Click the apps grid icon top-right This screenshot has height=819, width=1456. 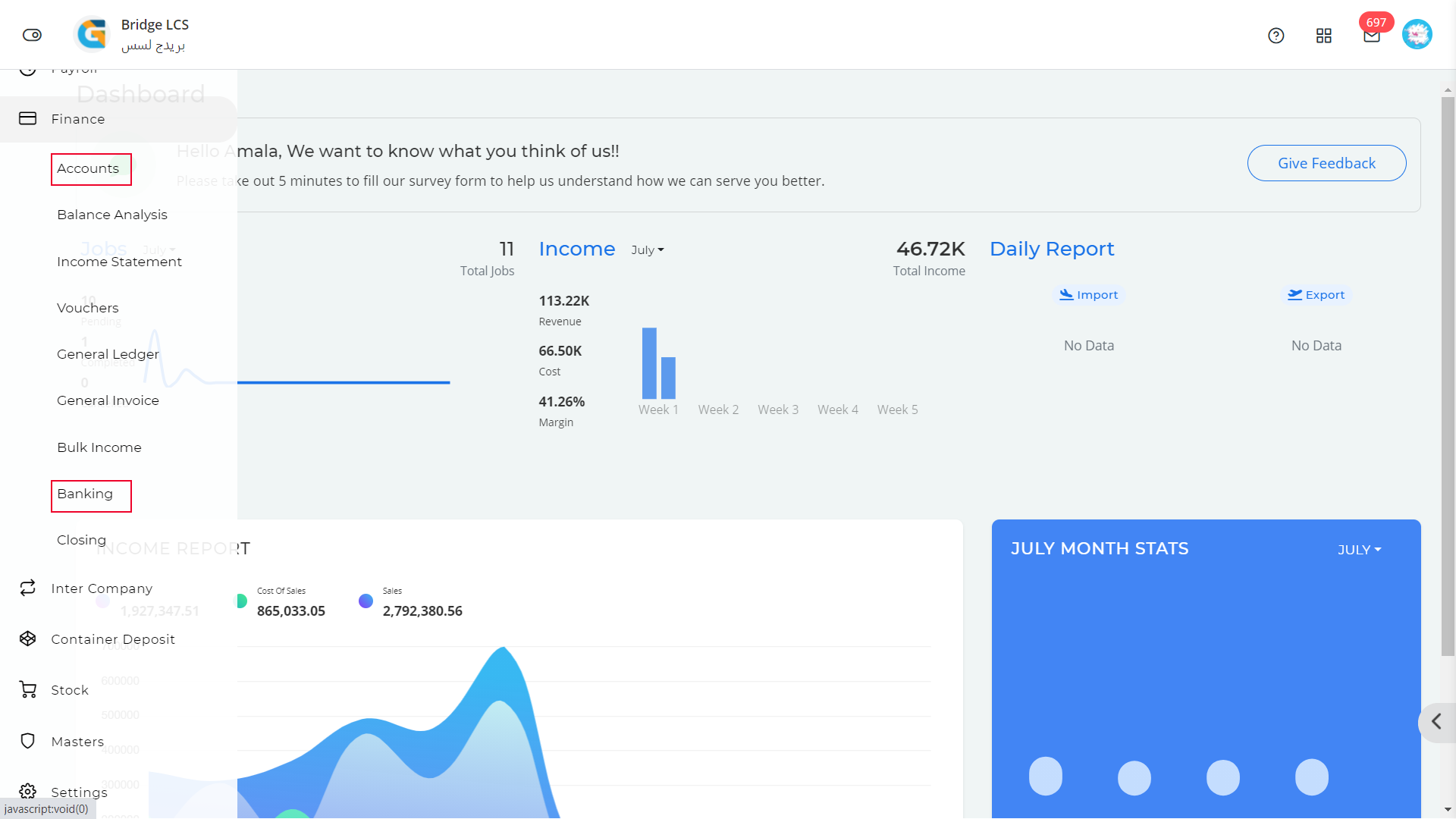1324,35
